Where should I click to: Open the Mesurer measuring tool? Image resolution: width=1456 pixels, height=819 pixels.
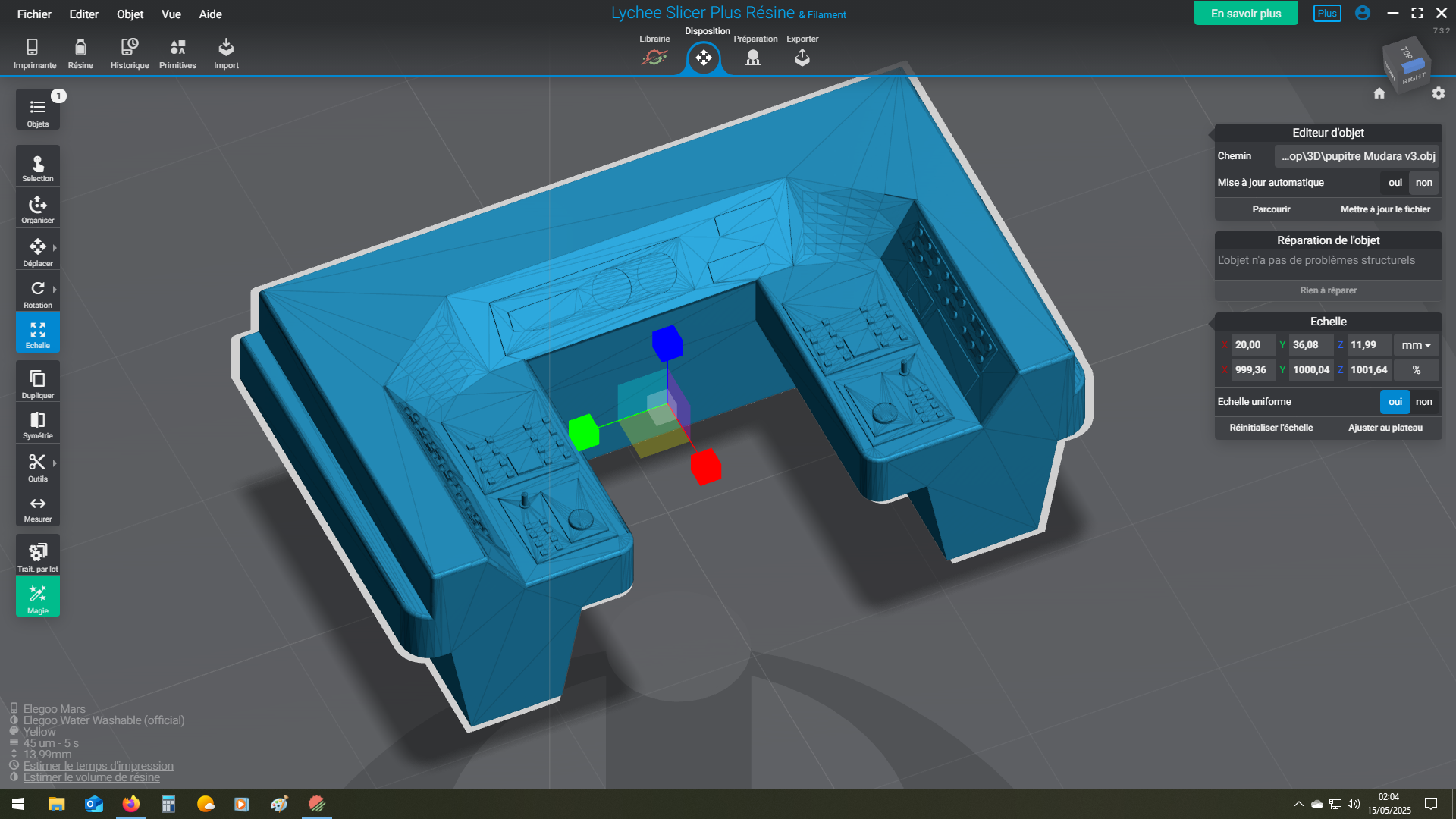(37, 507)
